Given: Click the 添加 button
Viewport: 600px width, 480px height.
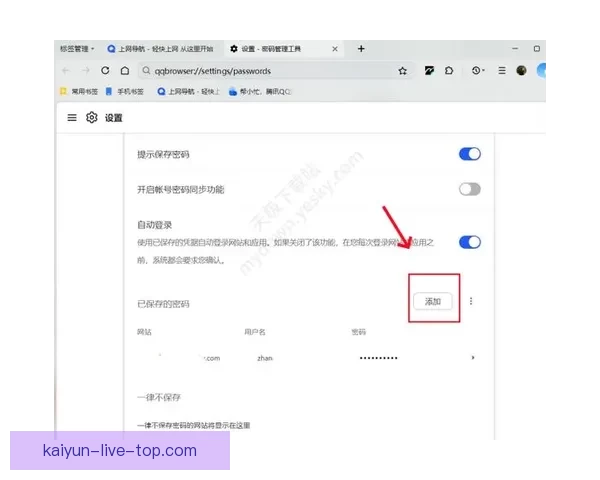Looking at the screenshot, I should pos(433,302).
